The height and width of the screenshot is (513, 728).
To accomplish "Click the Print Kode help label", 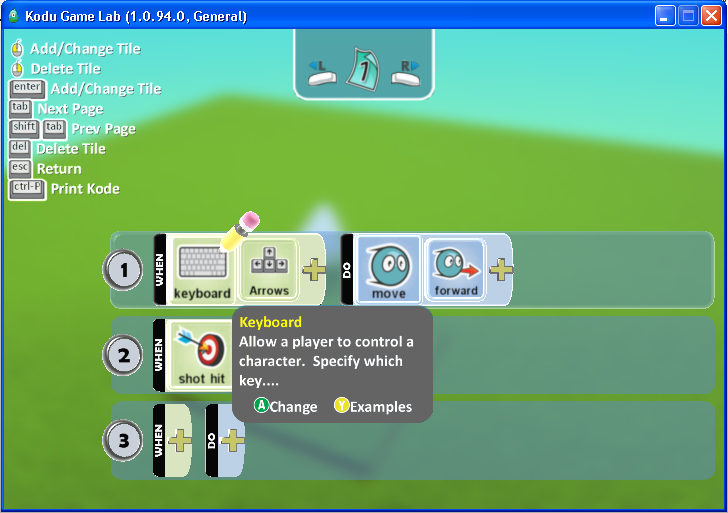I will (x=85, y=189).
